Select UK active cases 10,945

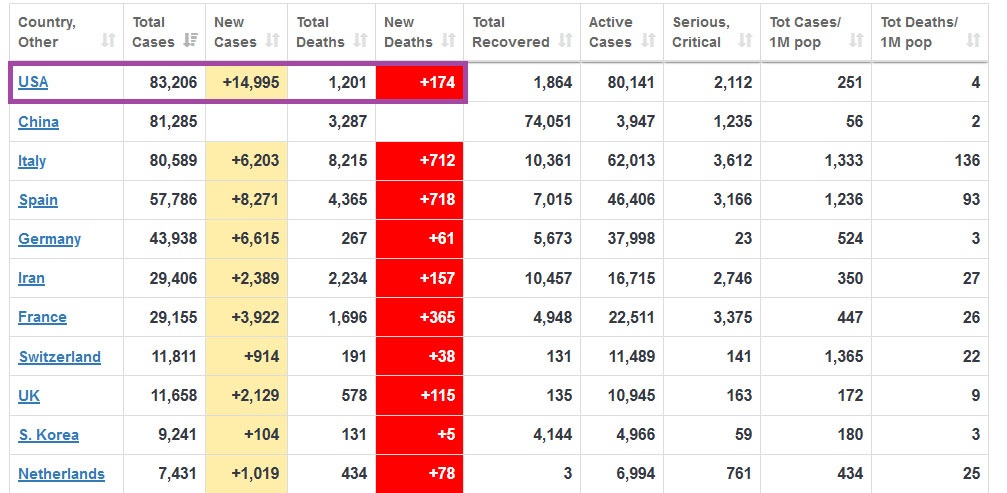pos(631,395)
